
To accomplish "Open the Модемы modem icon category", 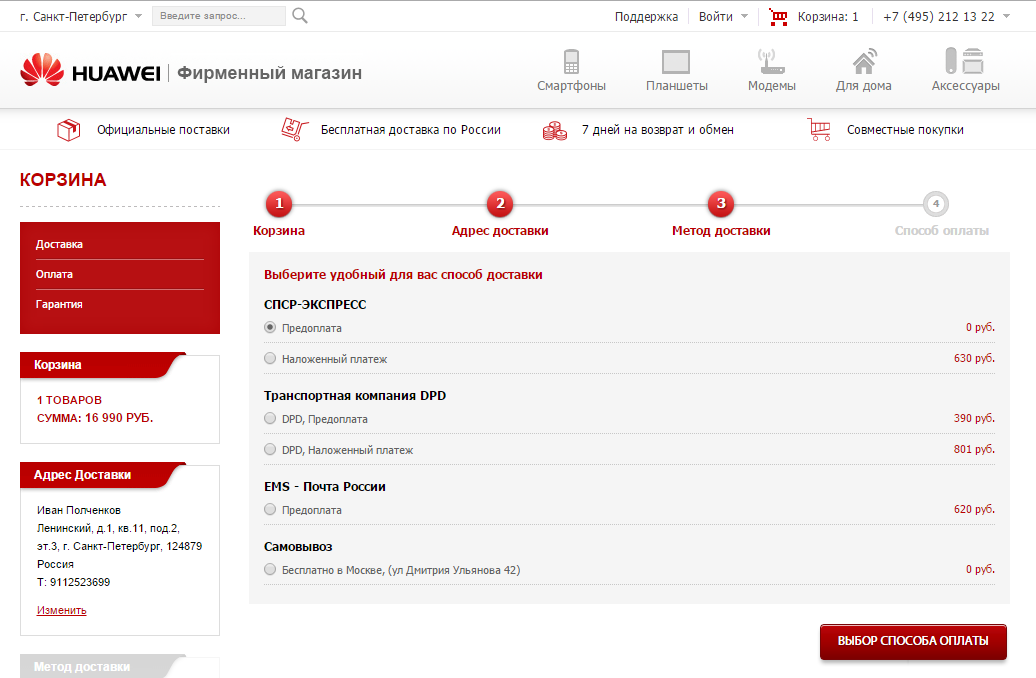I will pos(771,61).
